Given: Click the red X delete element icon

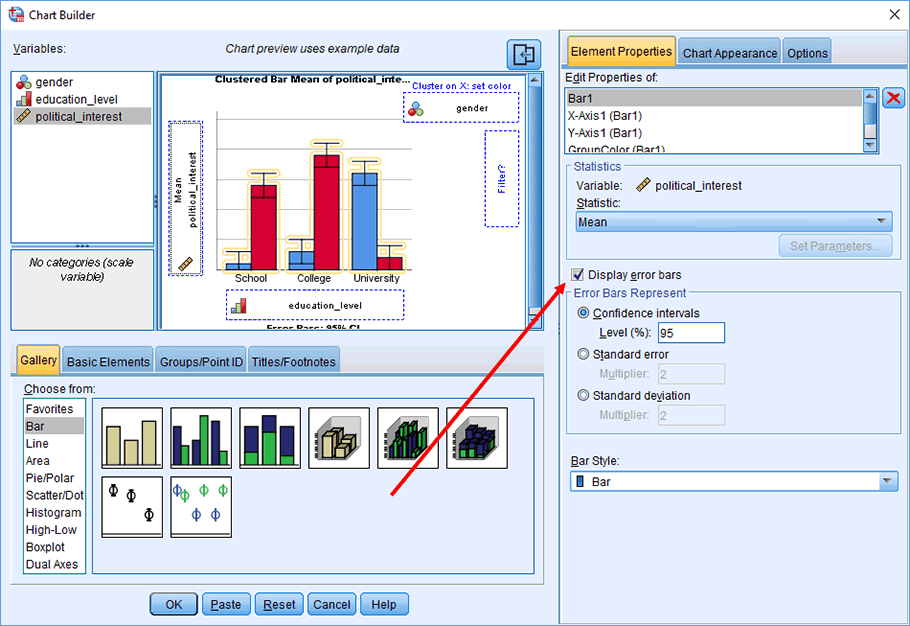Looking at the screenshot, I should pos(894,98).
